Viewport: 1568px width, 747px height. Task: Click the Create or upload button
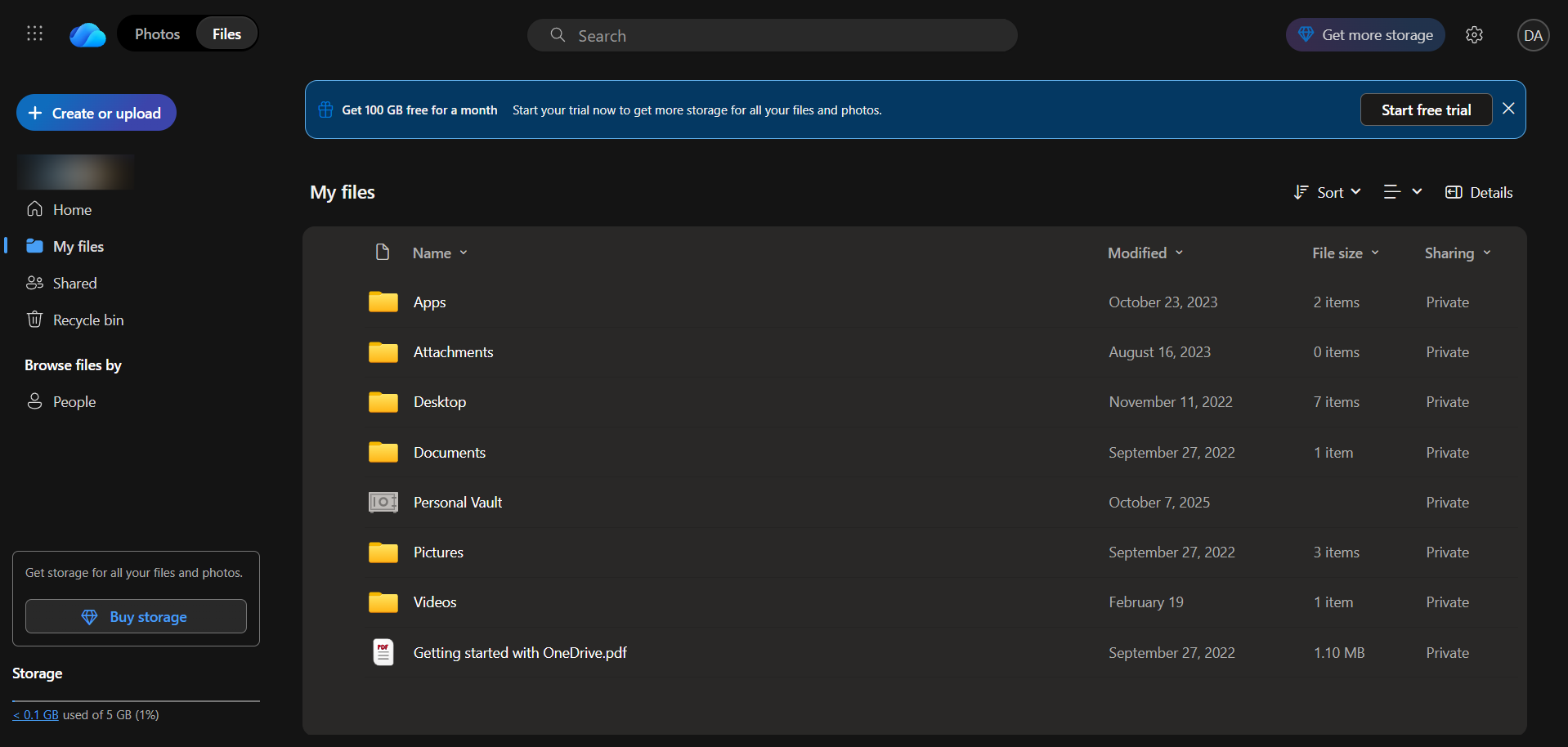point(96,113)
